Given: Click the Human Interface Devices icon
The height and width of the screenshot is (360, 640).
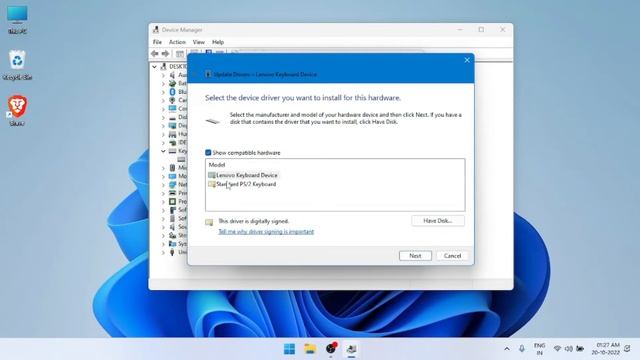Looking at the screenshot, I should pyautogui.click(x=172, y=134).
